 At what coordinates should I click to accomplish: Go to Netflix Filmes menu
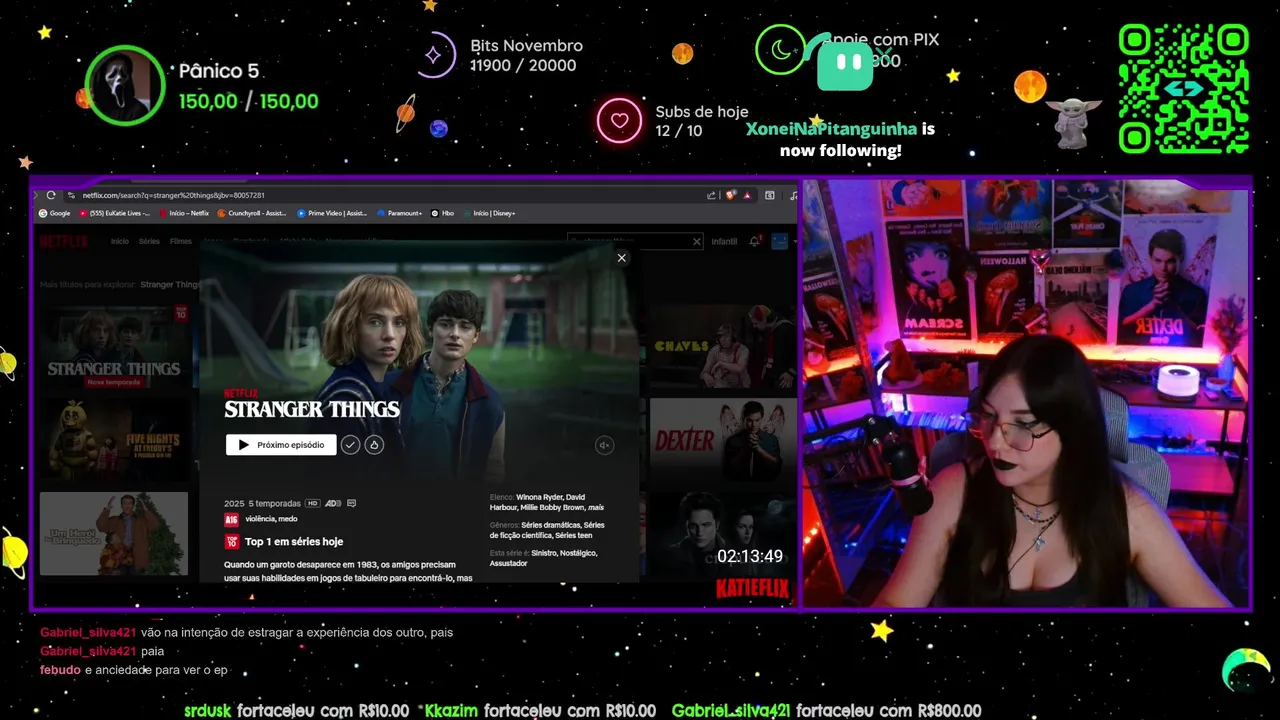pyautogui.click(x=181, y=241)
